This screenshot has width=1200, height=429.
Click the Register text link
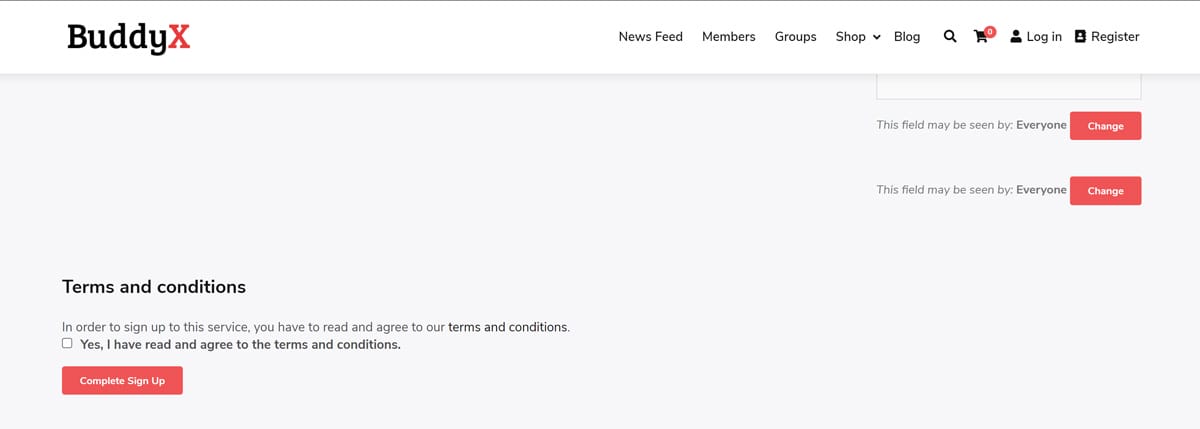1115,37
